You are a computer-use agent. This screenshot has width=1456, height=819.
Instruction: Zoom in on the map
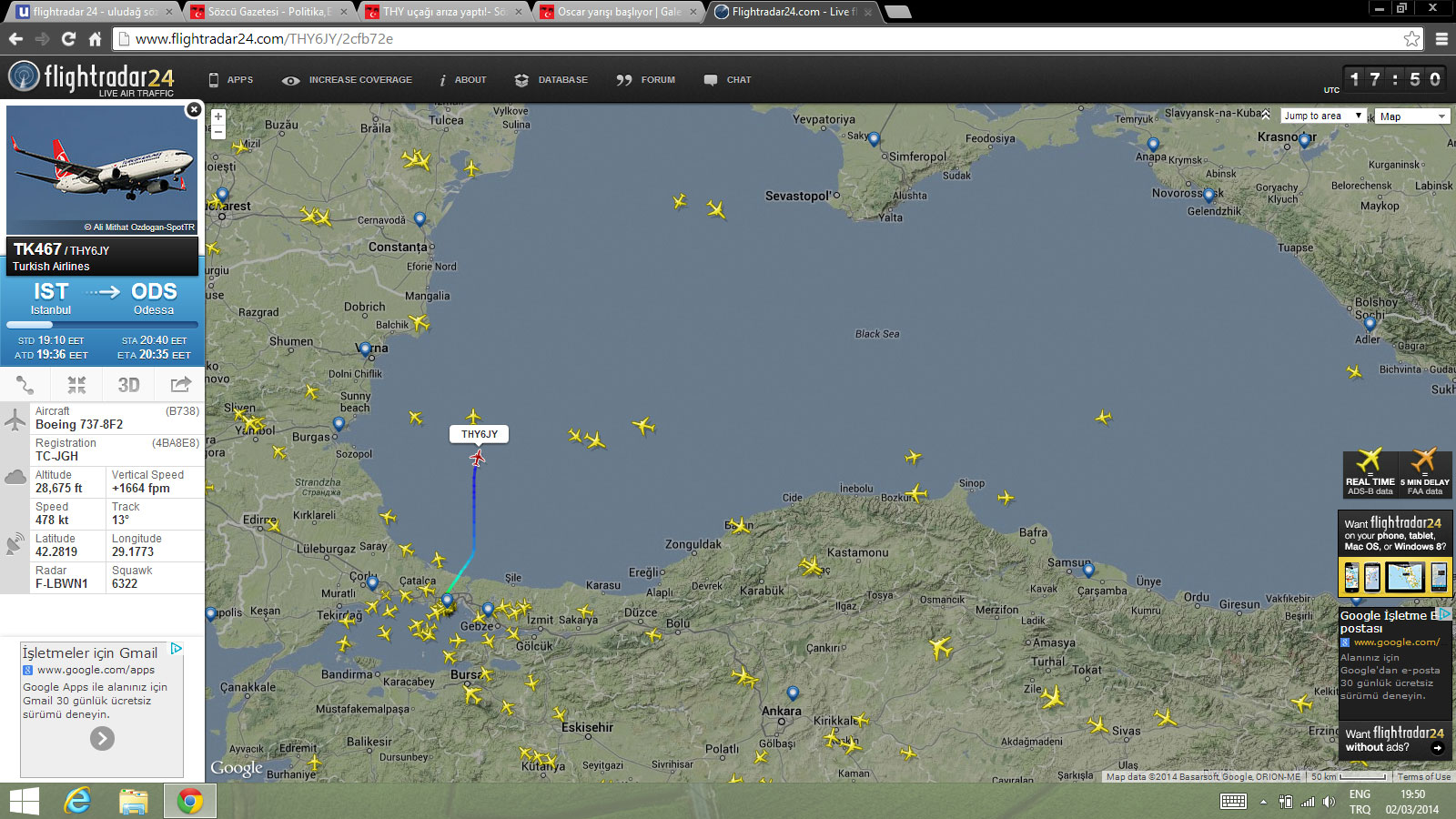(x=218, y=117)
